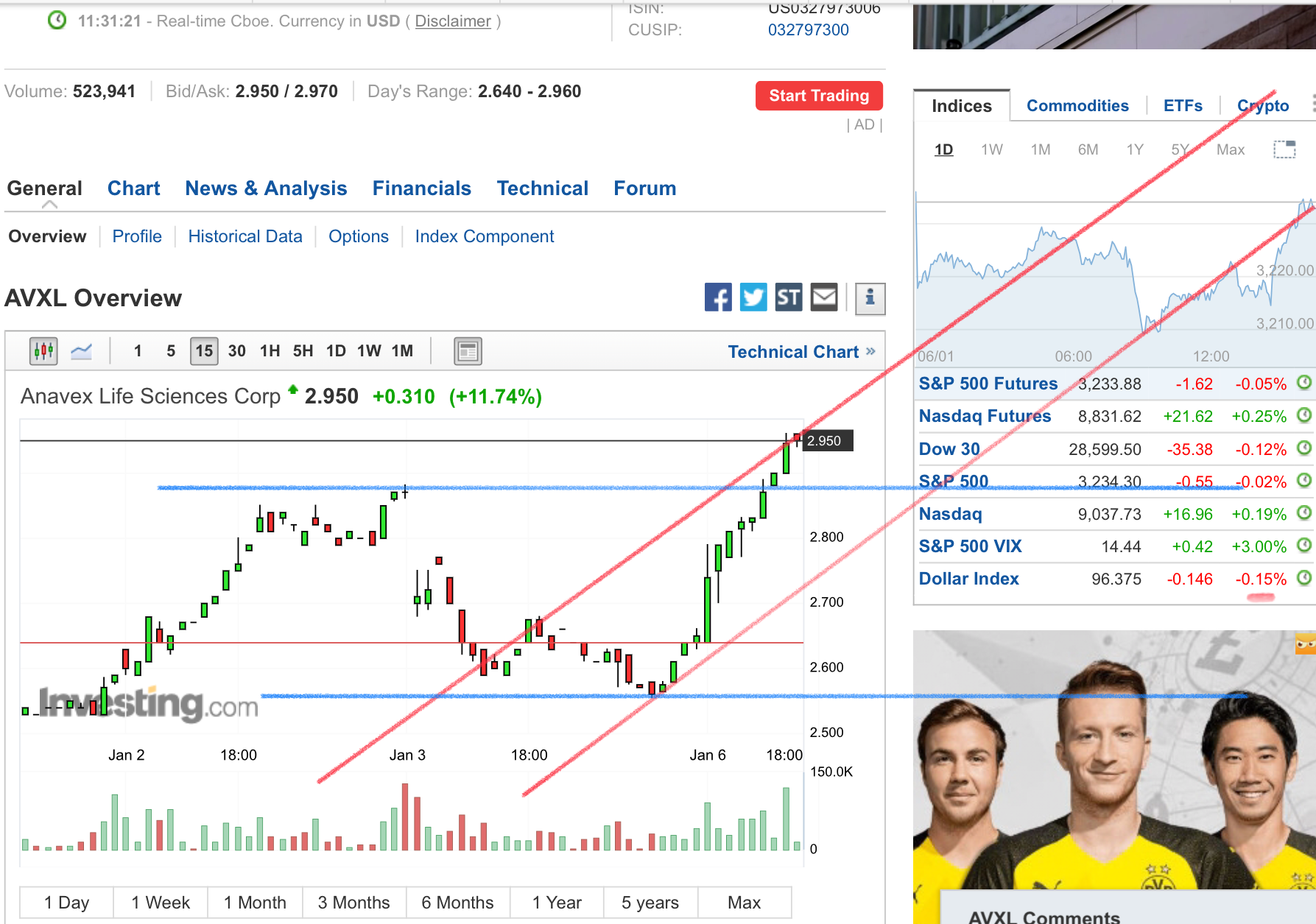This screenshot has width=1316, height=924.
Task: Select the General tab
Action: (44, 188)
